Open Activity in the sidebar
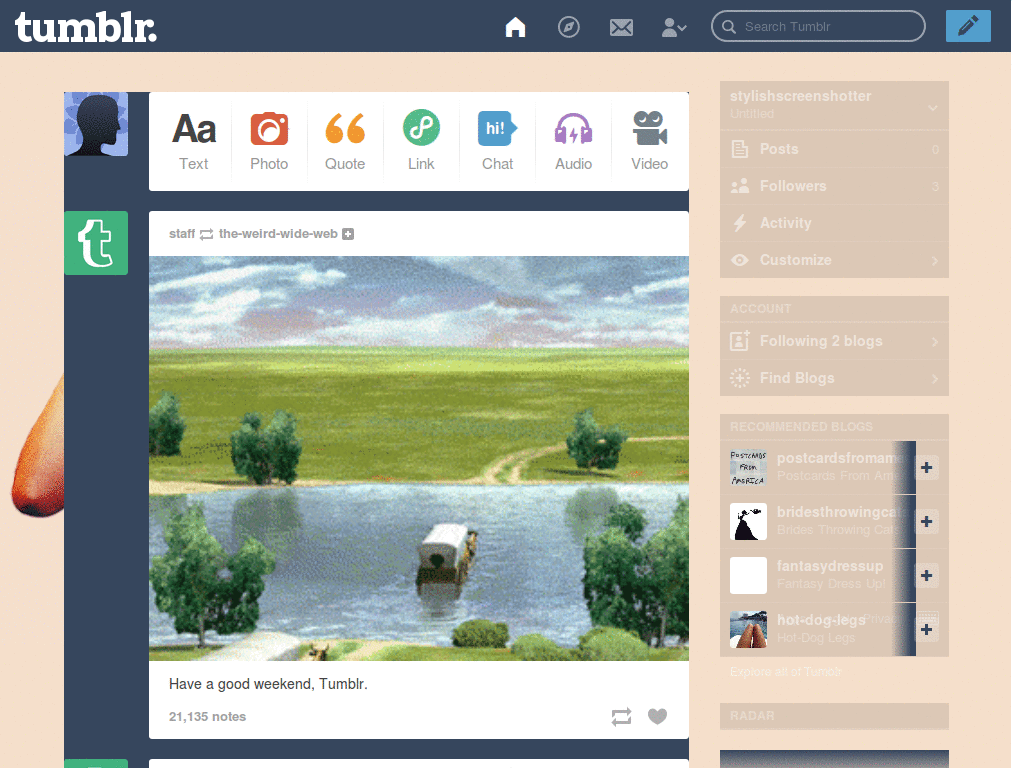1024x768 pixels. (834, 223)
